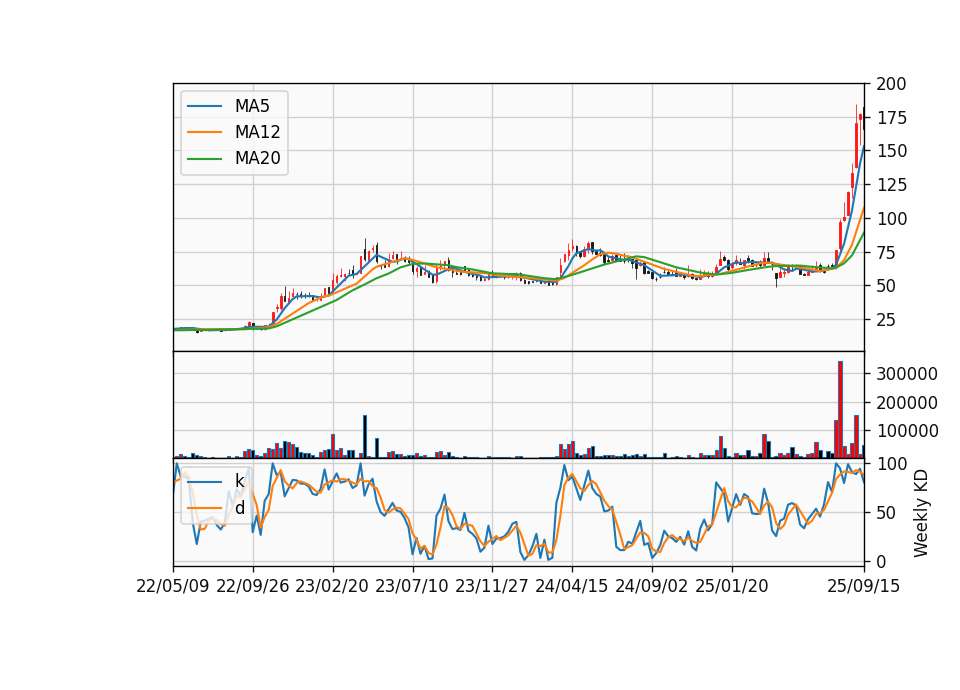Click the d legend label in KD panel
The width and height of the screenshot is (960, 690).
[239, 508]
